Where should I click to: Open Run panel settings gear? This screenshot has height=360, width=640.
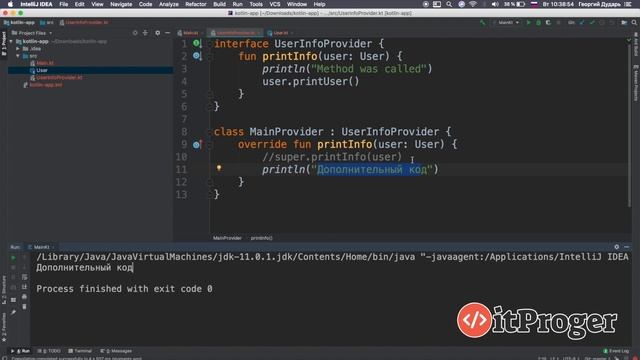[x=617, y=247]
